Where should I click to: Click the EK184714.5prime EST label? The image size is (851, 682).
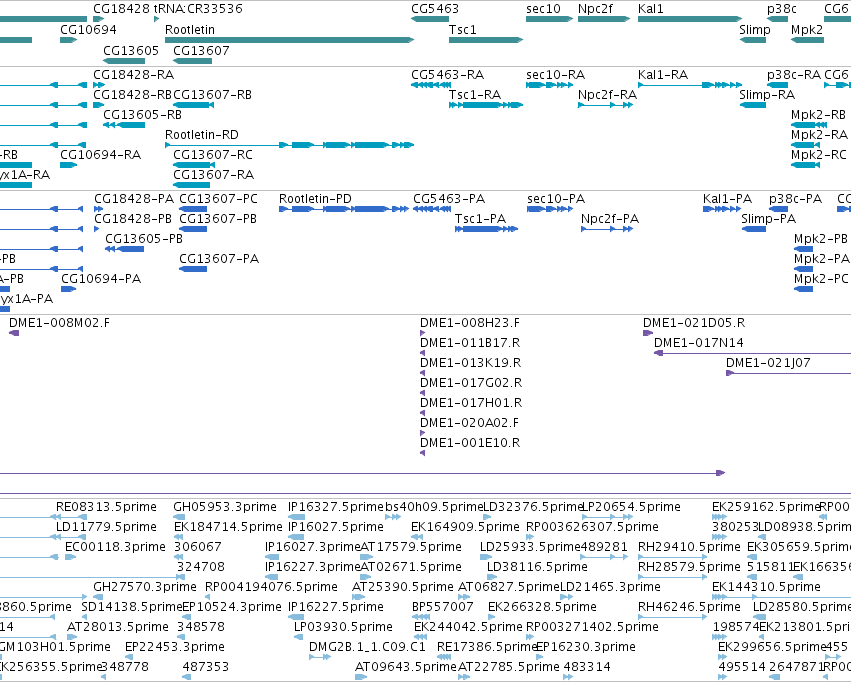click(228, 527)
